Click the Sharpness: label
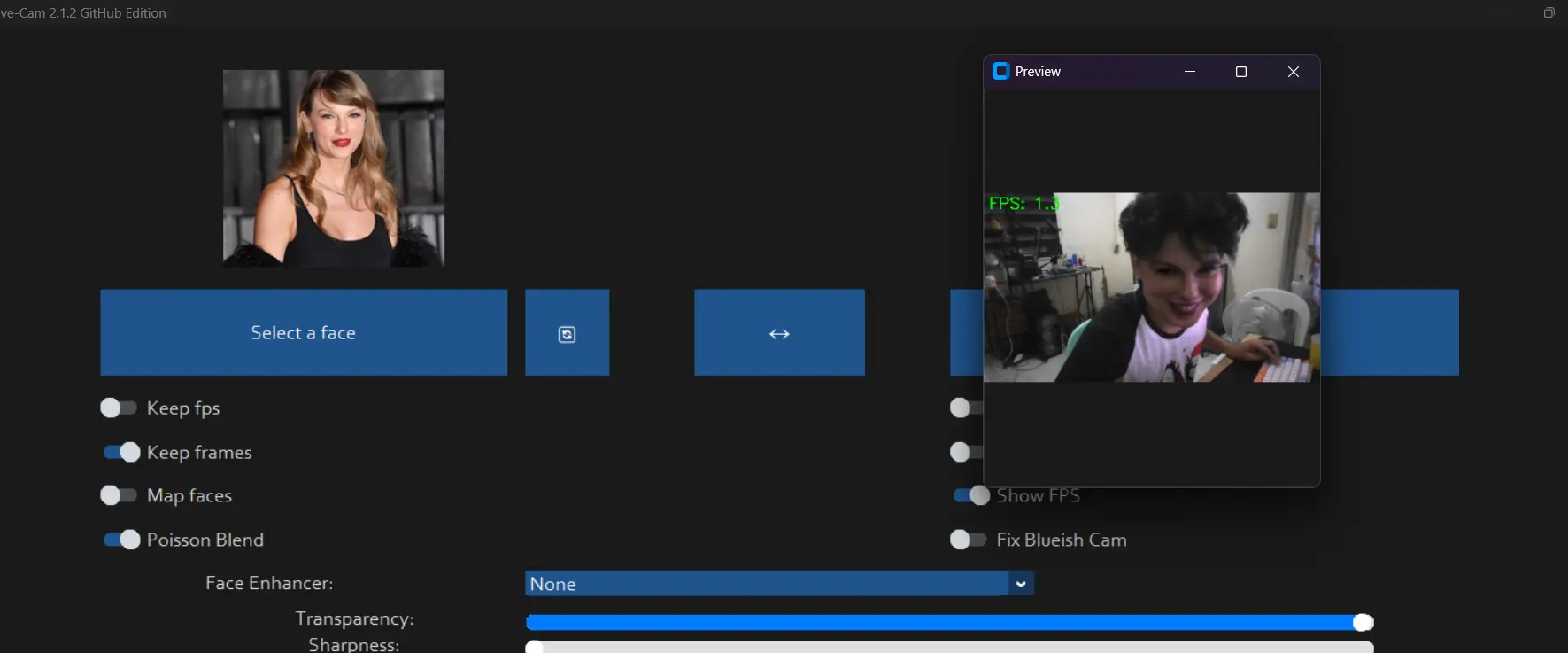The width and height of the screenshot is (1568, 653). [x=353, y=644]
